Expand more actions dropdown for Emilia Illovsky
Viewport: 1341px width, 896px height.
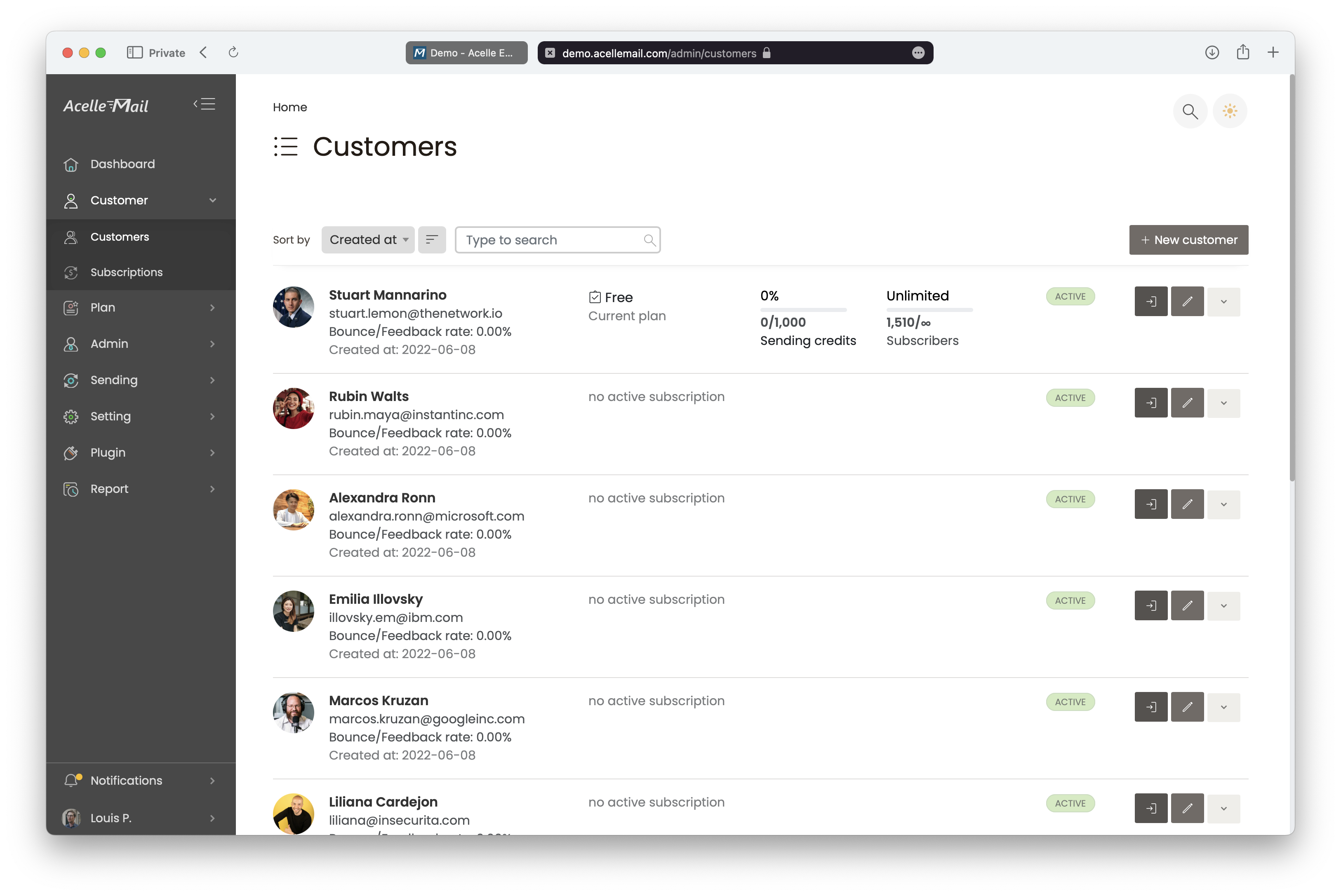[1223, 606]
